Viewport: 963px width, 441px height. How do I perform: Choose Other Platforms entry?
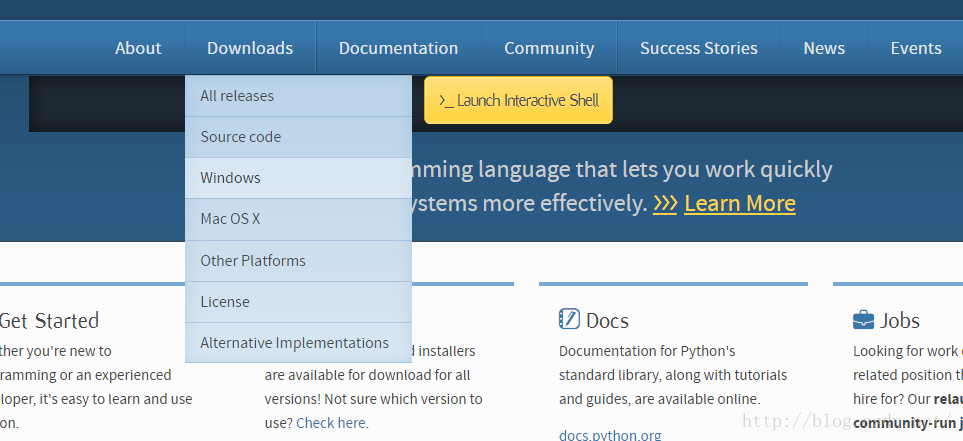[x=298, y=260]
